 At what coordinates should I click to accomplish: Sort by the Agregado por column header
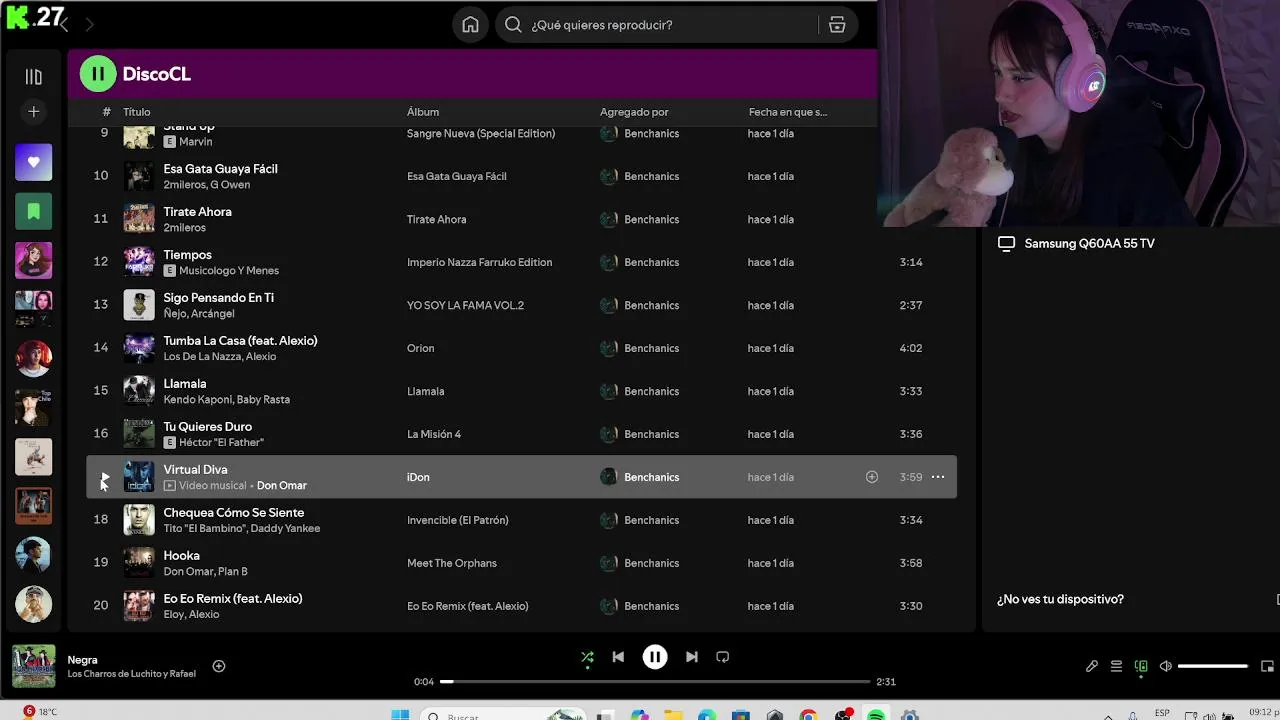pyautogui.click(x=634, y=112)
